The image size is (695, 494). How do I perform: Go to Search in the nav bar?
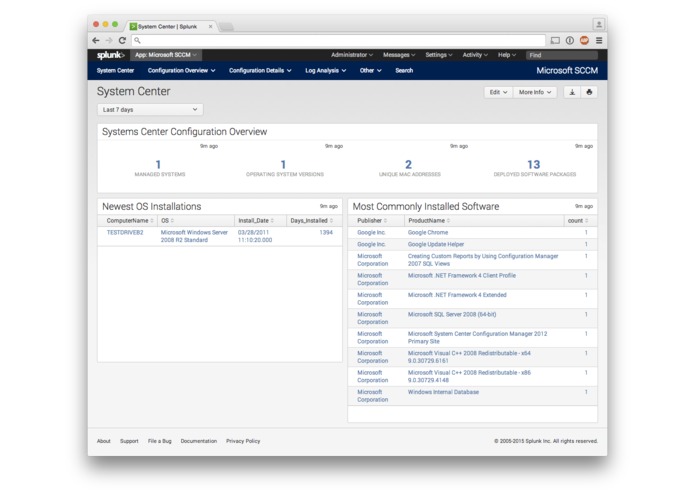pyautogui.click(x=404, y=70)
